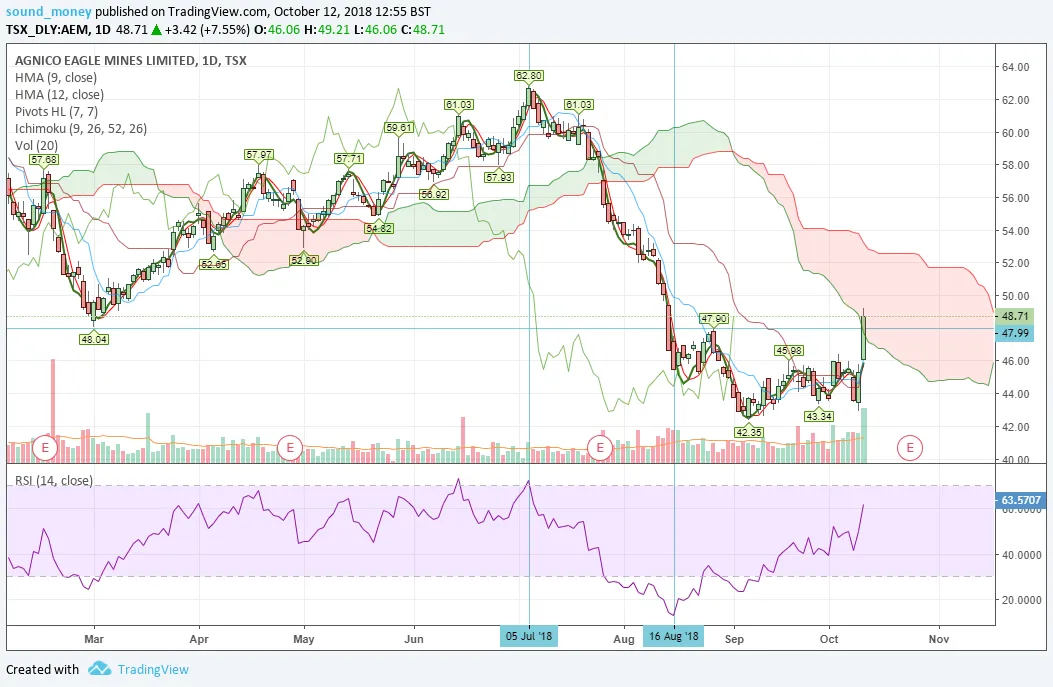
Task: Open the sound_money author link
Action: click(x=48, y=11)
